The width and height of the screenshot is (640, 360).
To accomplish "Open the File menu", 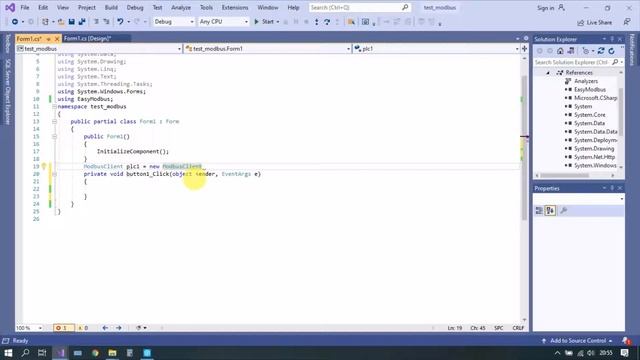I will click(x=24, y=8).
